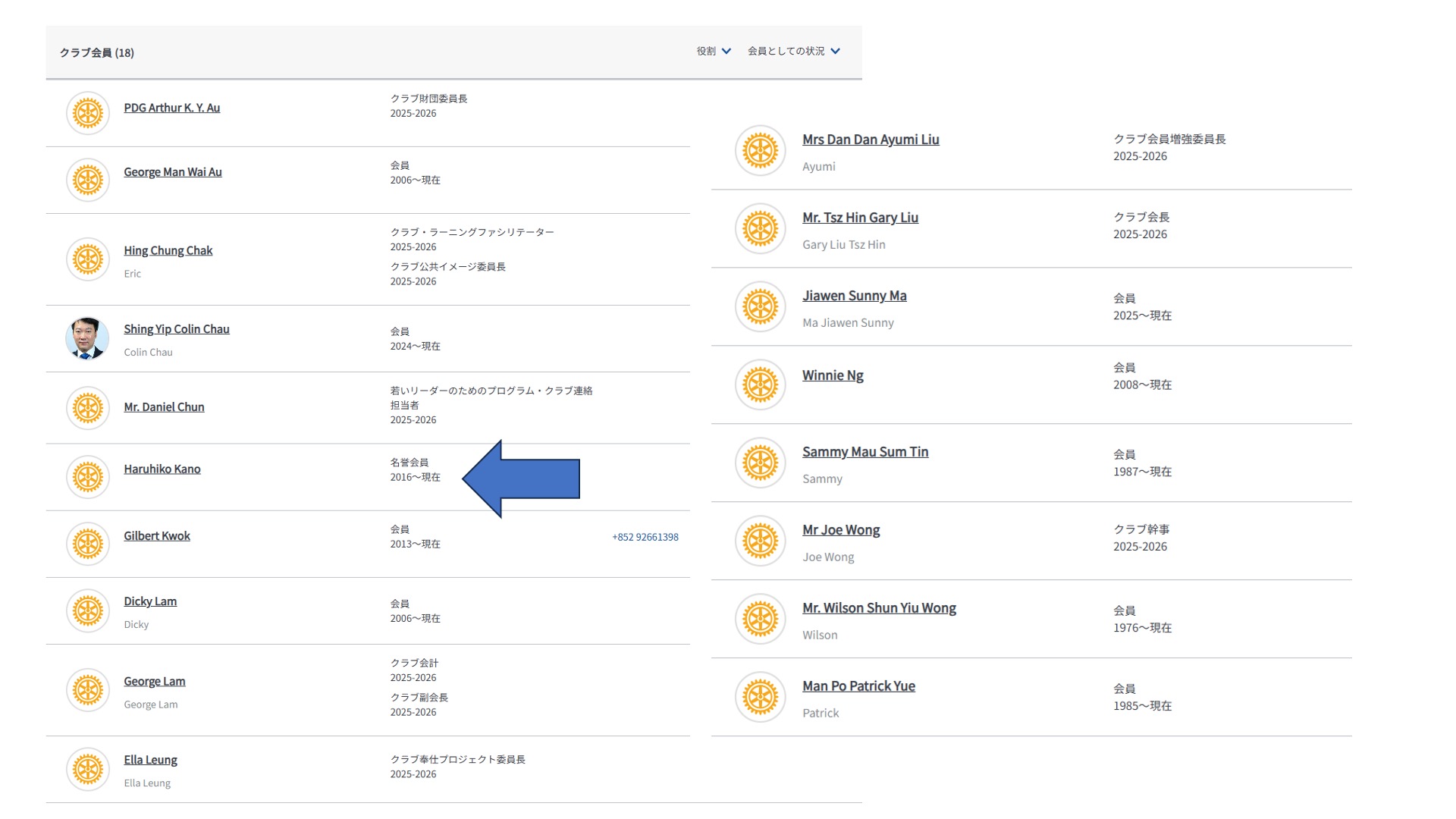Image resolution: width=1456 pixels, height=819 pixels.
Task: Expand the 会員としての状況 status dropdown
Action: click(793, 51)
